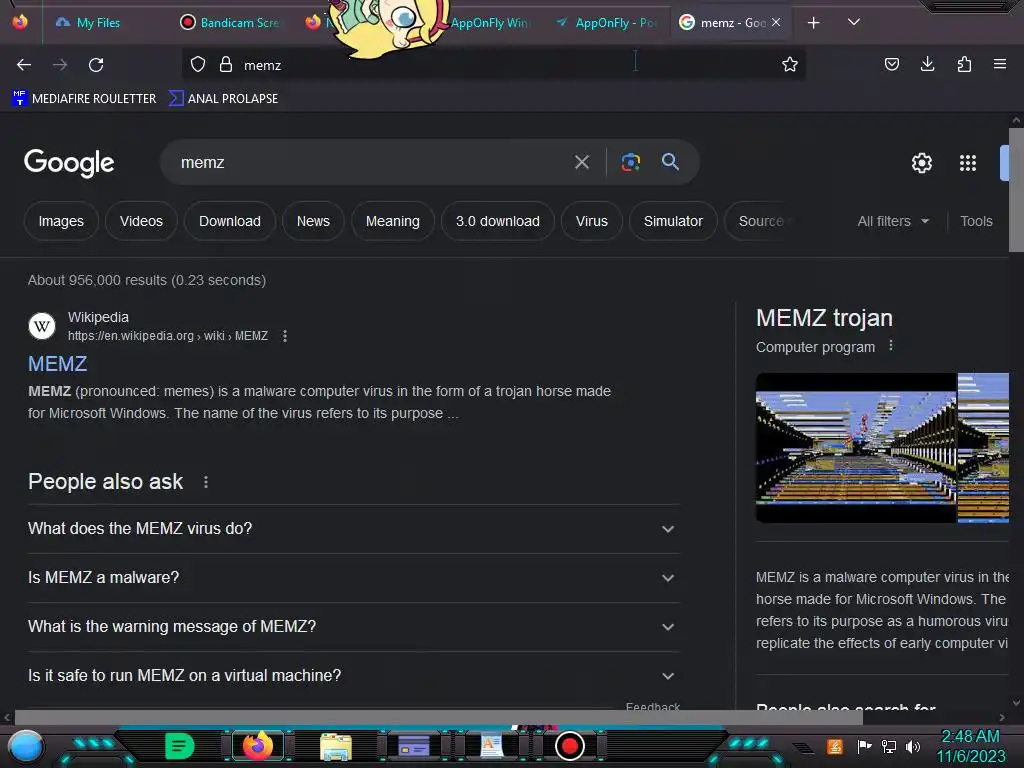Open the Firefox hamburger menu
Viewport: 1024px width, 768px height.
click(x=1000, y=64)
